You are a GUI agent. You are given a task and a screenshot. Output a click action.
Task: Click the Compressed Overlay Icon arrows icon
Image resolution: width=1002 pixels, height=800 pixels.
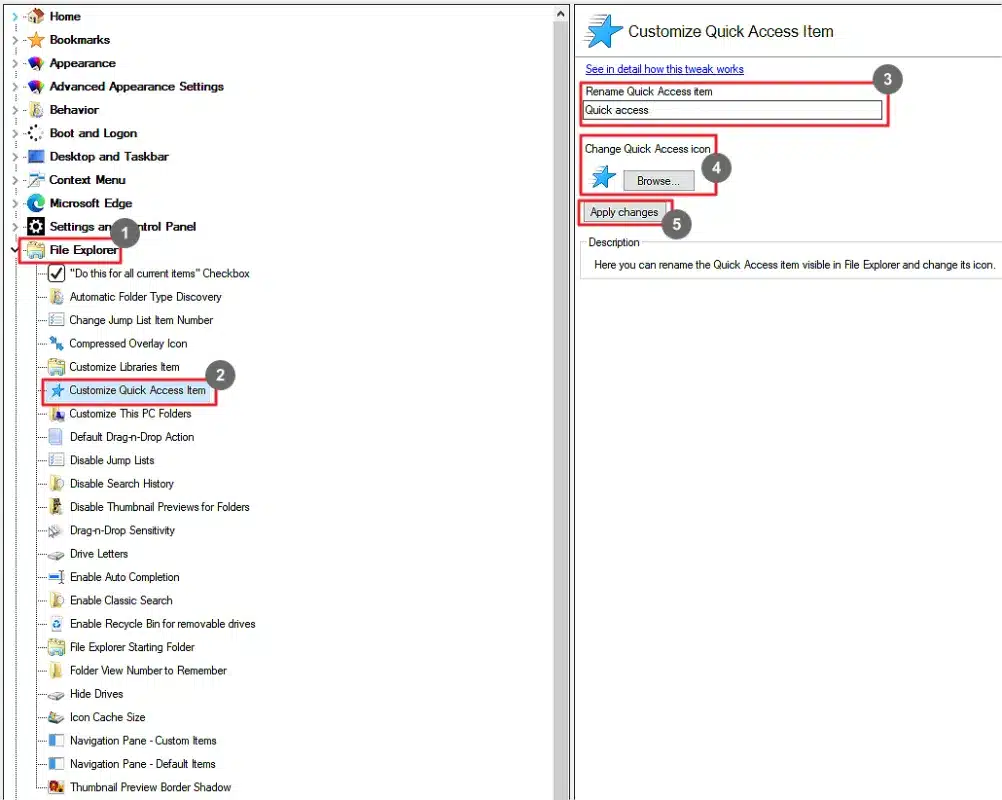(x=56, y=343)
